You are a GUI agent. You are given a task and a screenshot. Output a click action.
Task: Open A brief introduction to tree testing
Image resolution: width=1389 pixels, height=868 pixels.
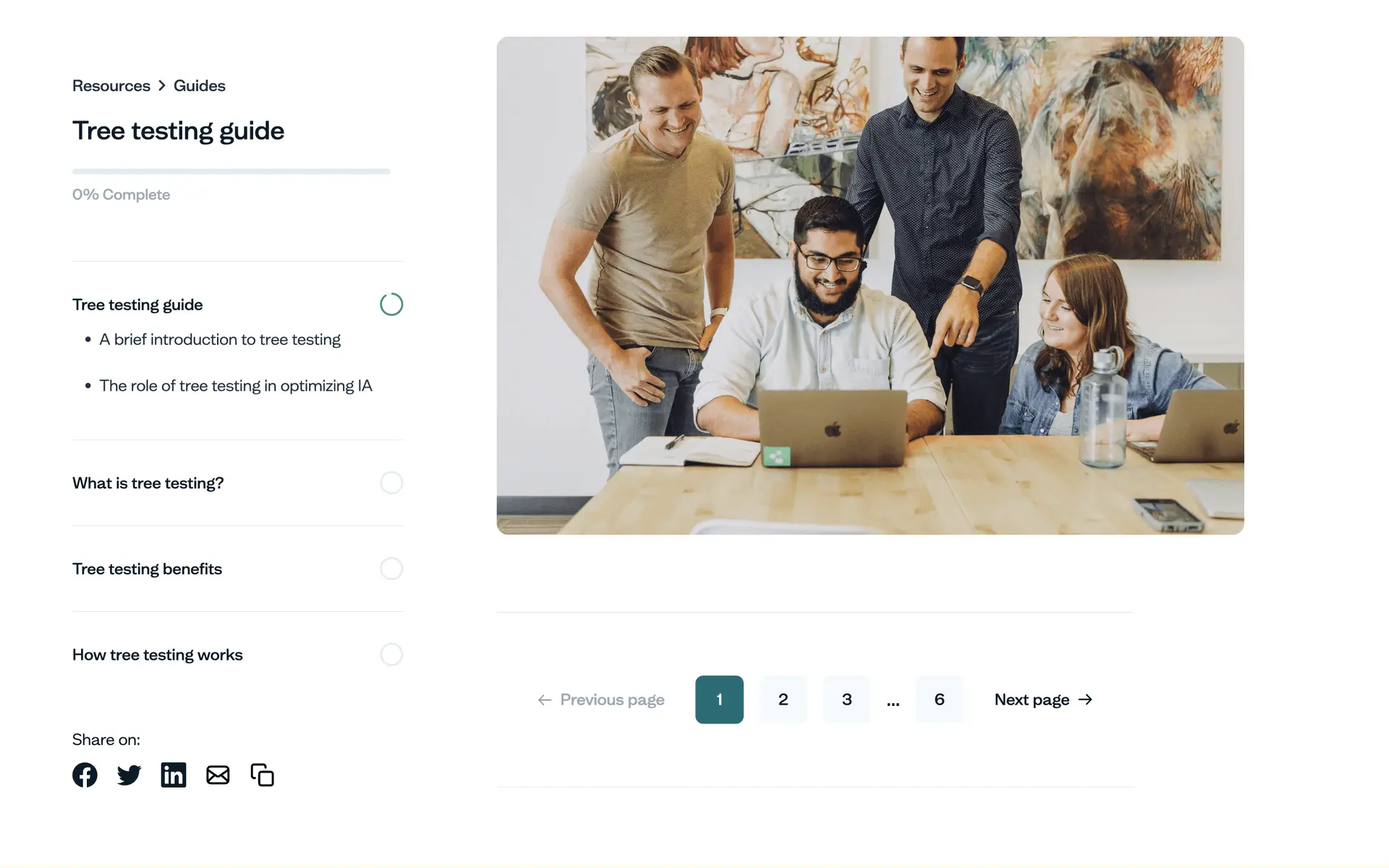coord(220,339)
